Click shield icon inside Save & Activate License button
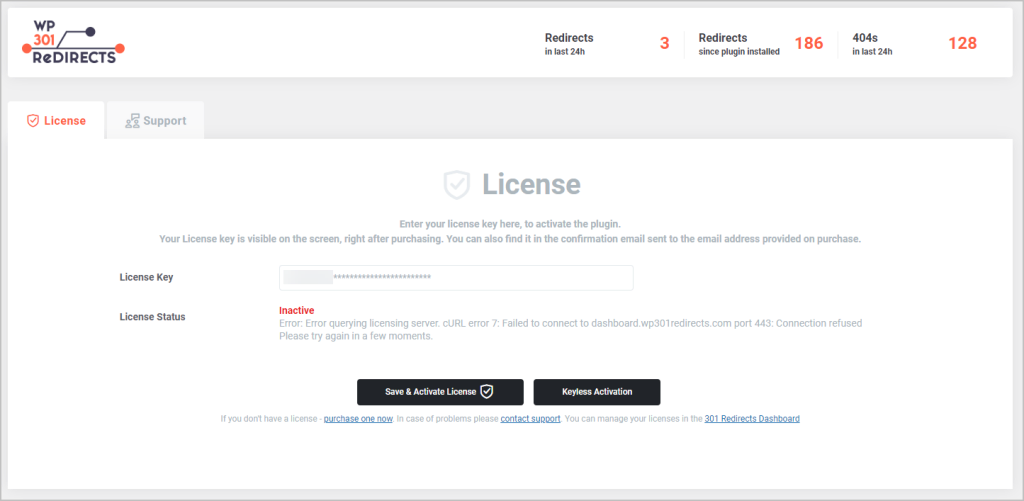The image size is (1024, 501). point(487,392)
